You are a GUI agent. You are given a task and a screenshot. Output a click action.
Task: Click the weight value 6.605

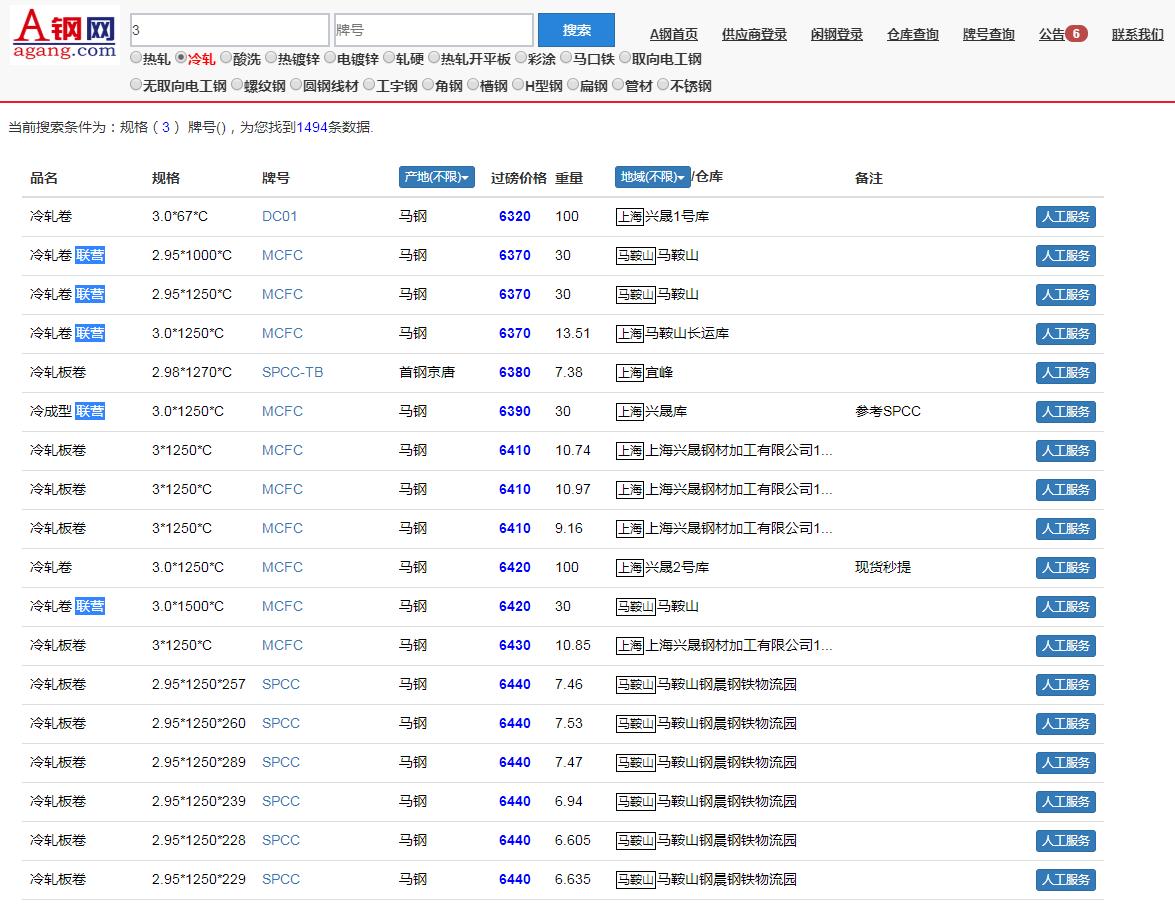[573, 840]
